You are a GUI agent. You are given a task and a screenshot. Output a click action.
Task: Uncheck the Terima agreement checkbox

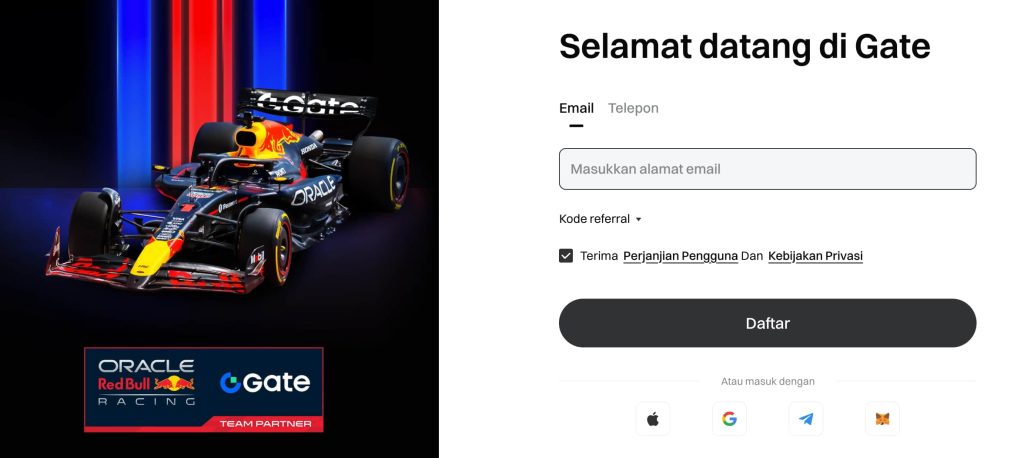pos(566,256)
